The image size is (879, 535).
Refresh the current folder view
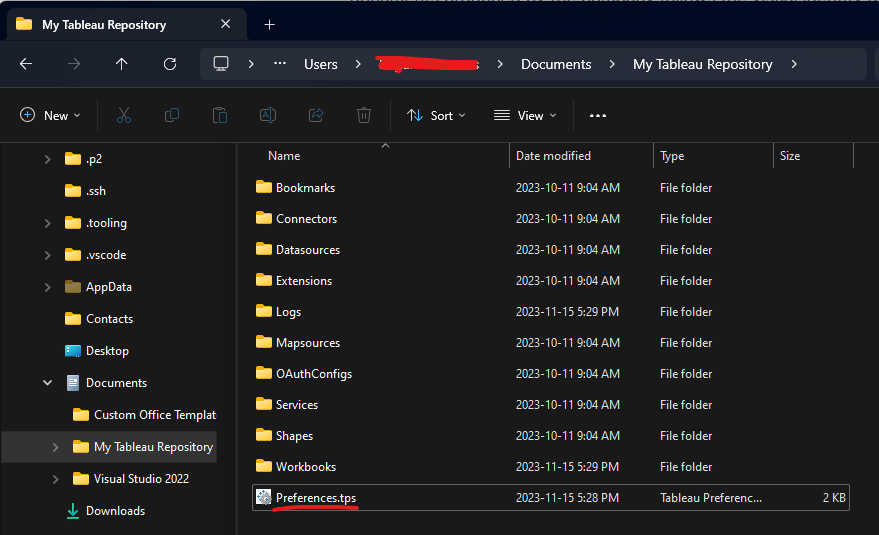point(170,64)
